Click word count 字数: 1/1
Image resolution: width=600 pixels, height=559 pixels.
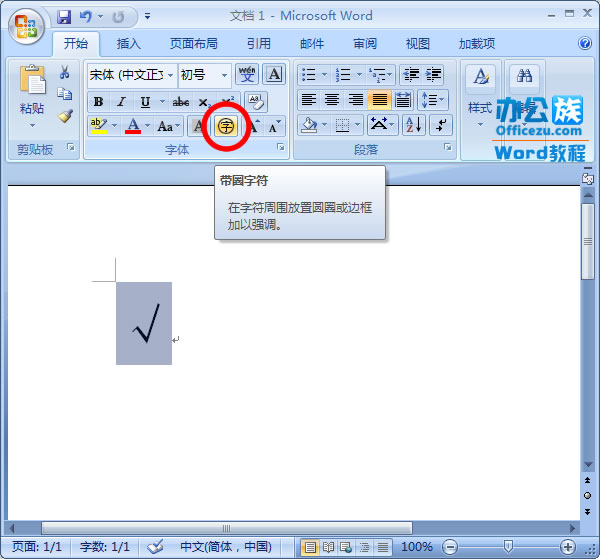pos(104,547)
